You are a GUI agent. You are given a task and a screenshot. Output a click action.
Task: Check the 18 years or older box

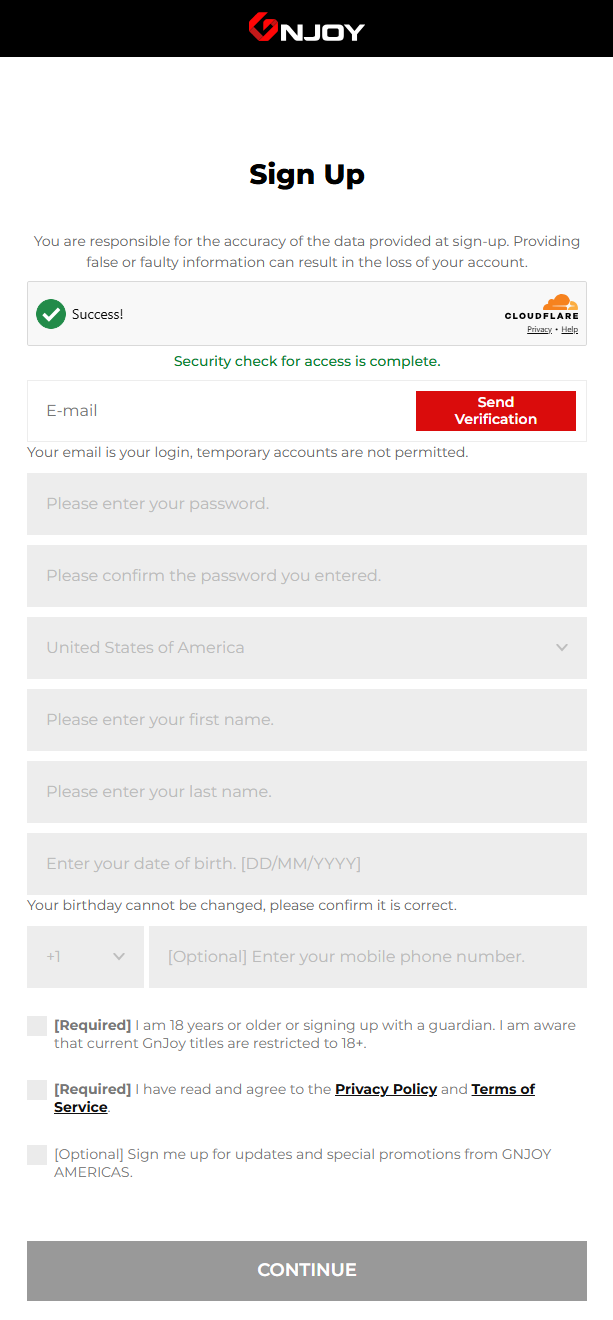(37, 1026)
